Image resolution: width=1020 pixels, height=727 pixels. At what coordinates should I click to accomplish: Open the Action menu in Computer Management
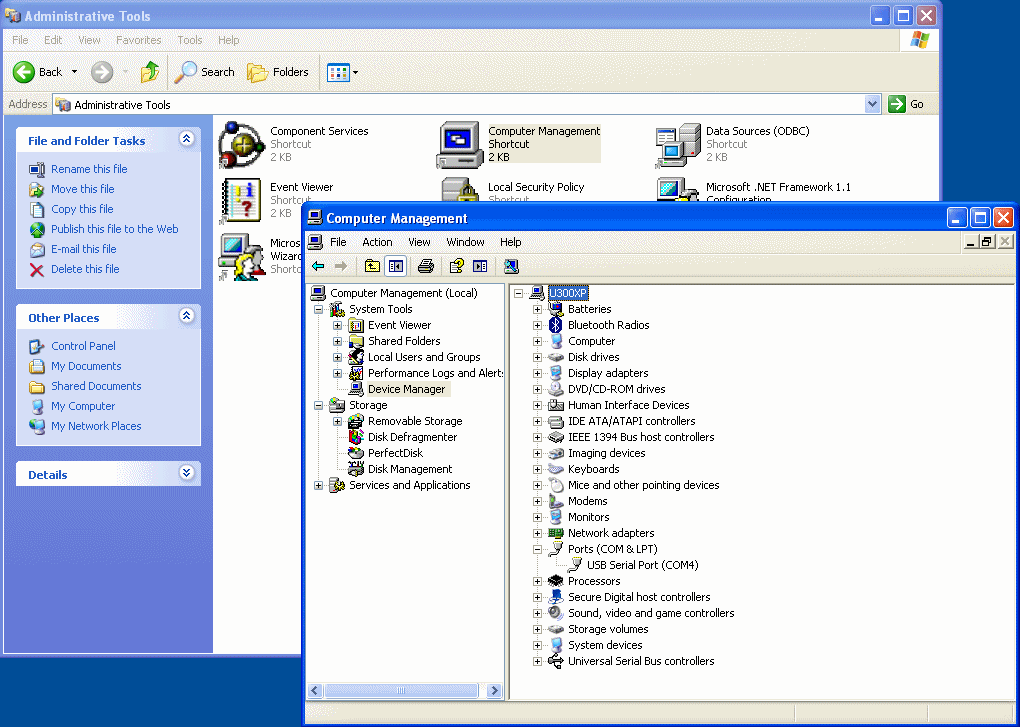[377, 242]
